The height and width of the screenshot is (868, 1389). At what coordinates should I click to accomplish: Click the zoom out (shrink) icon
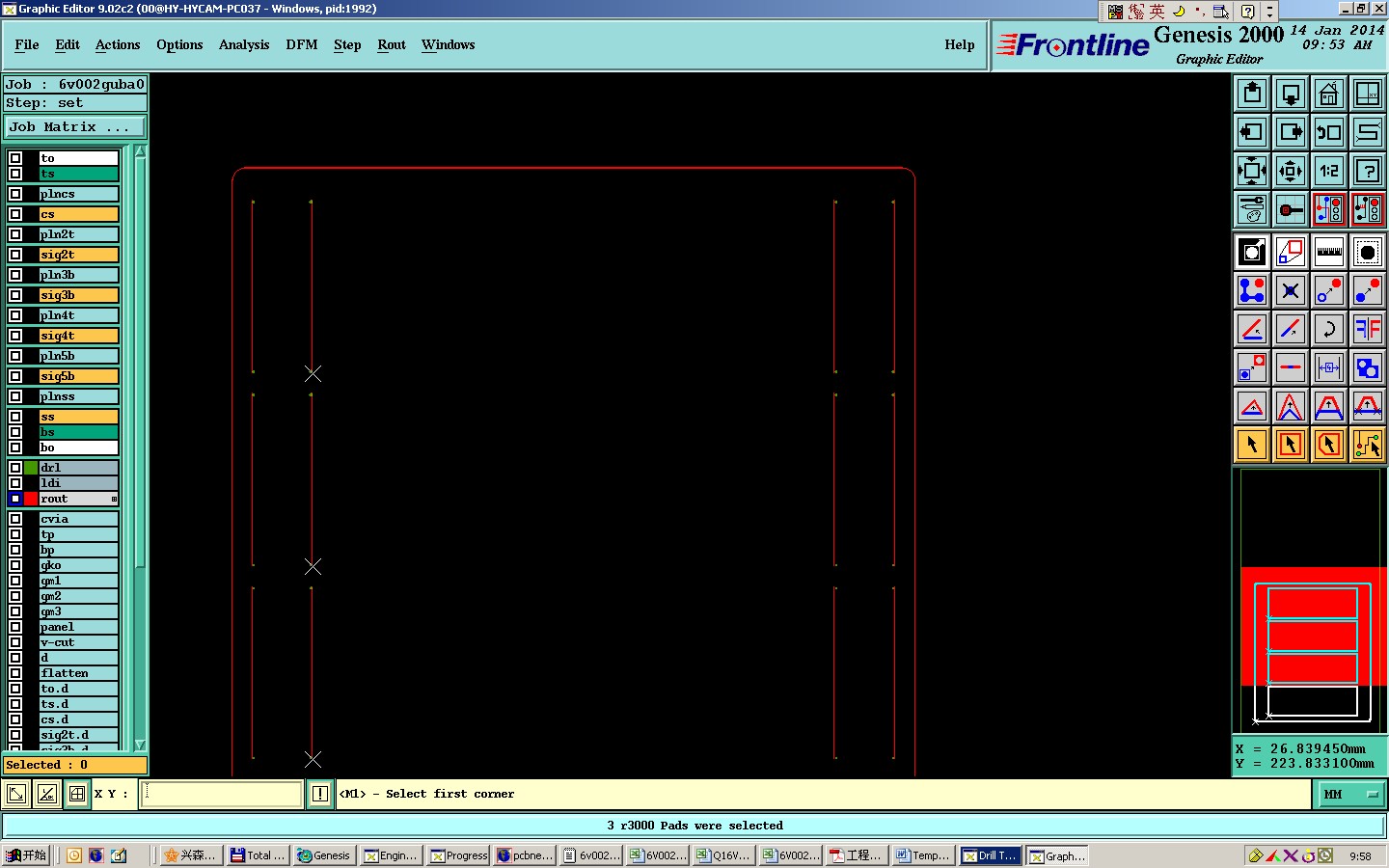1291,171
